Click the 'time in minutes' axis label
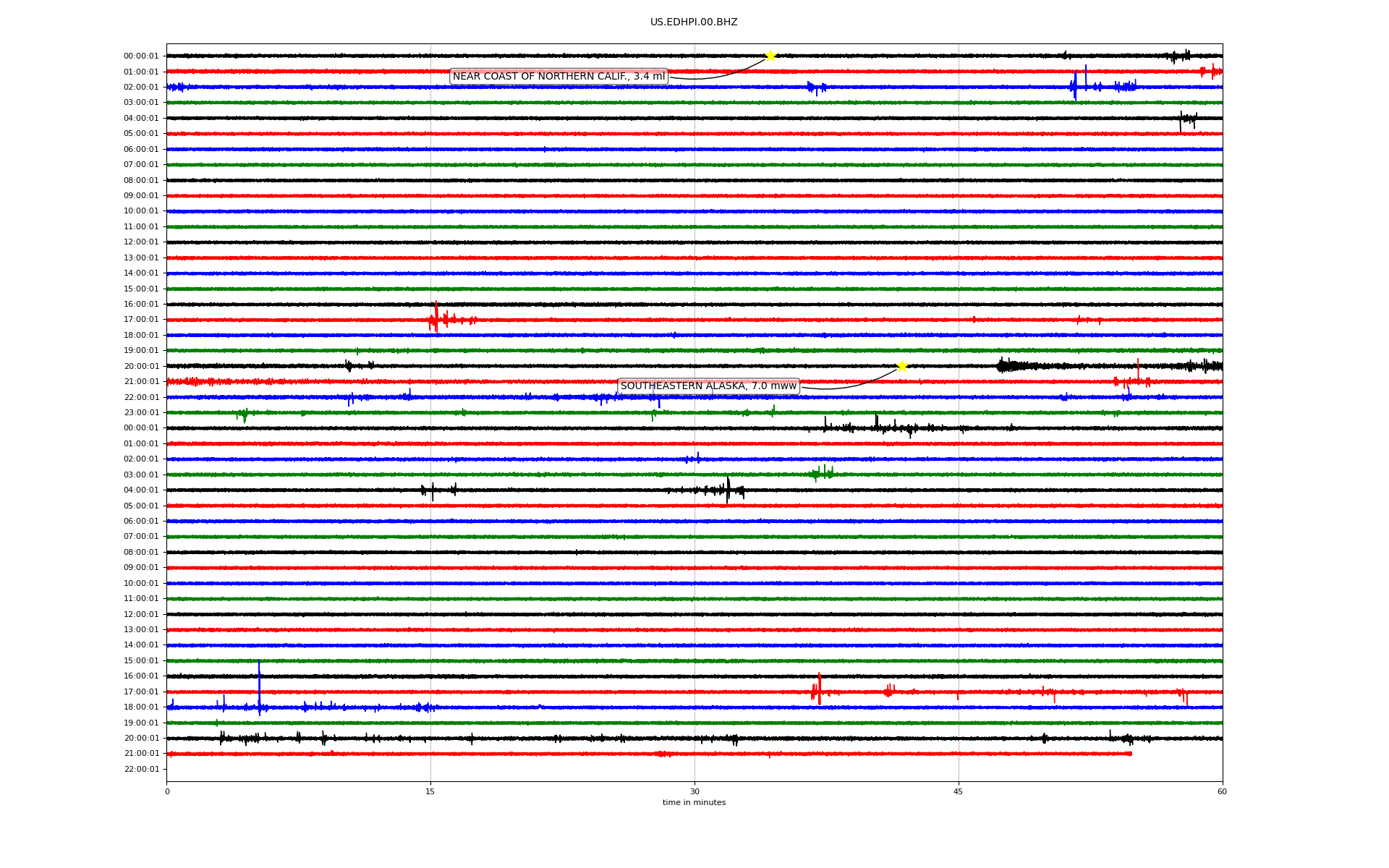The image size is (1389, 868). click(694, 802)
